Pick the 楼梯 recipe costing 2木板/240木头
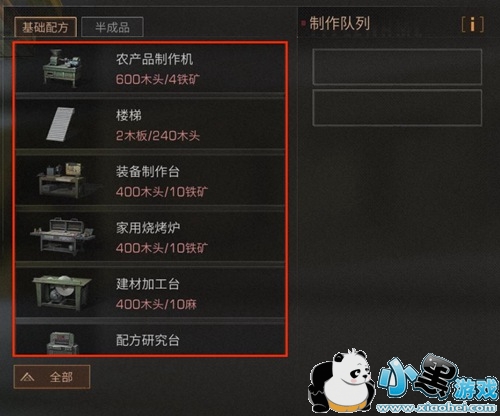This screenshot has height=416, width=500. tap(150, 124)
